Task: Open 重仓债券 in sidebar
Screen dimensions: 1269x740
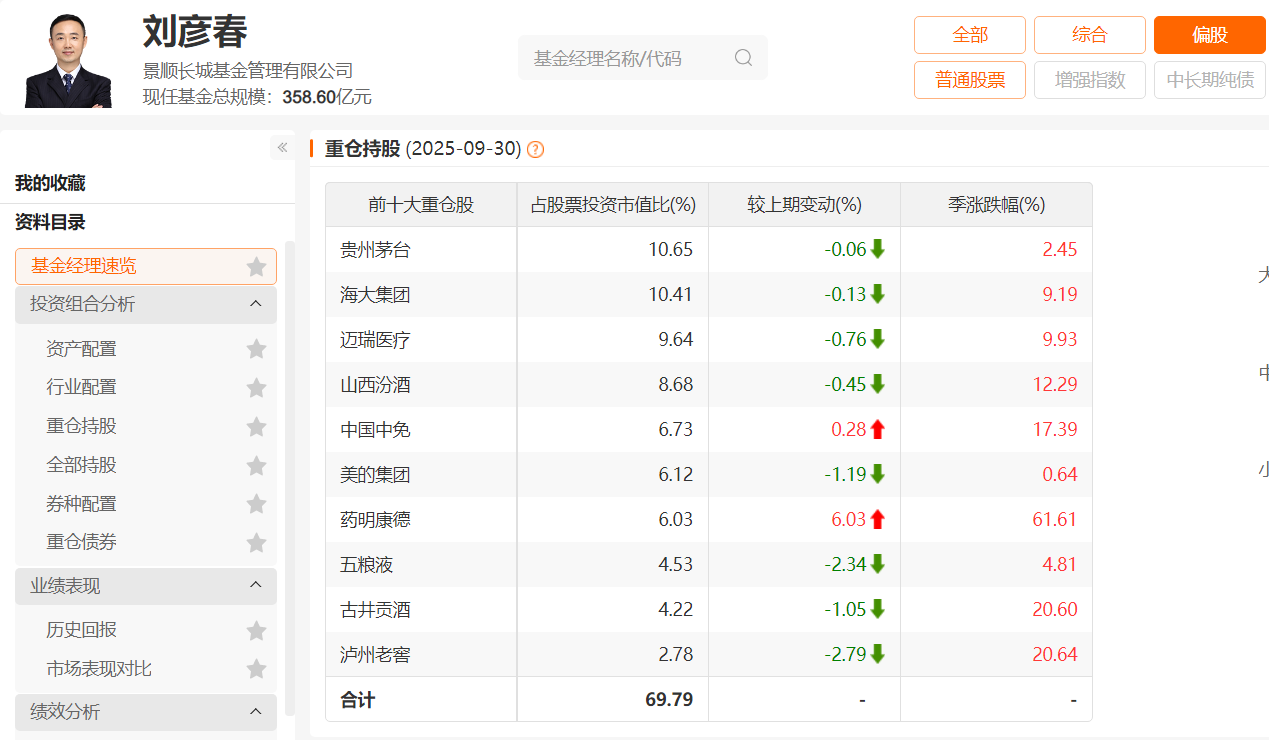Action: click(x=81, y=542)
